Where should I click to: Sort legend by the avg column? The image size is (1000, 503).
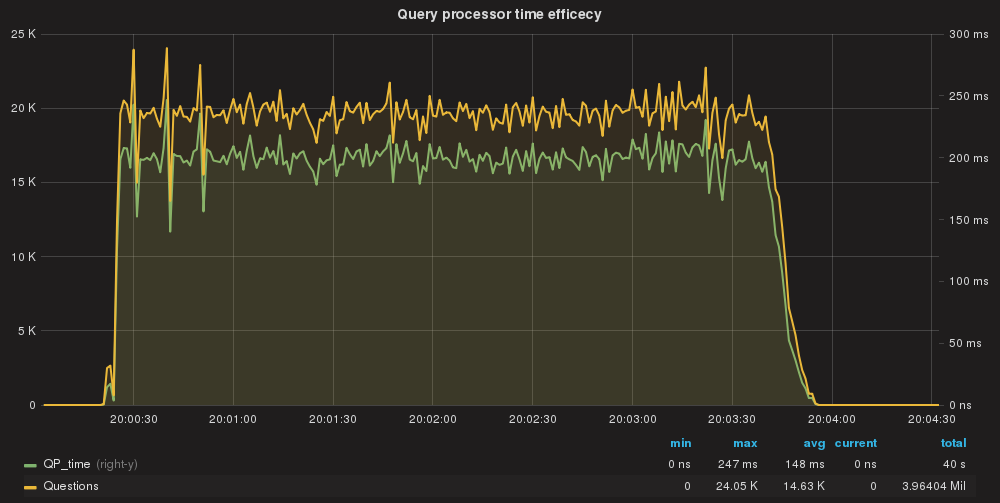click(814, 443)
